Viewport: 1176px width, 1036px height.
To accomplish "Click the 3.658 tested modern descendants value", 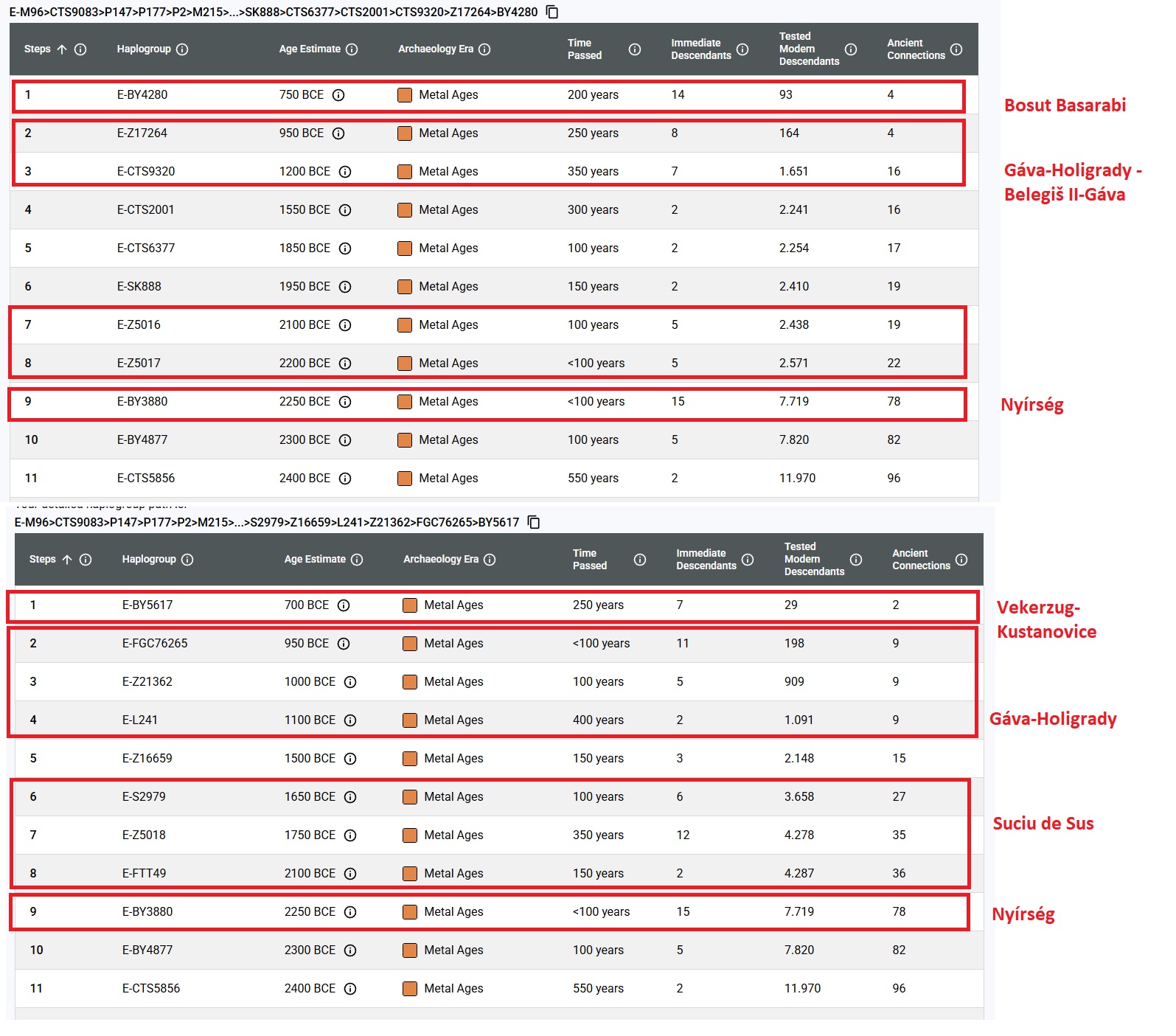I will [x=799, y=796].
